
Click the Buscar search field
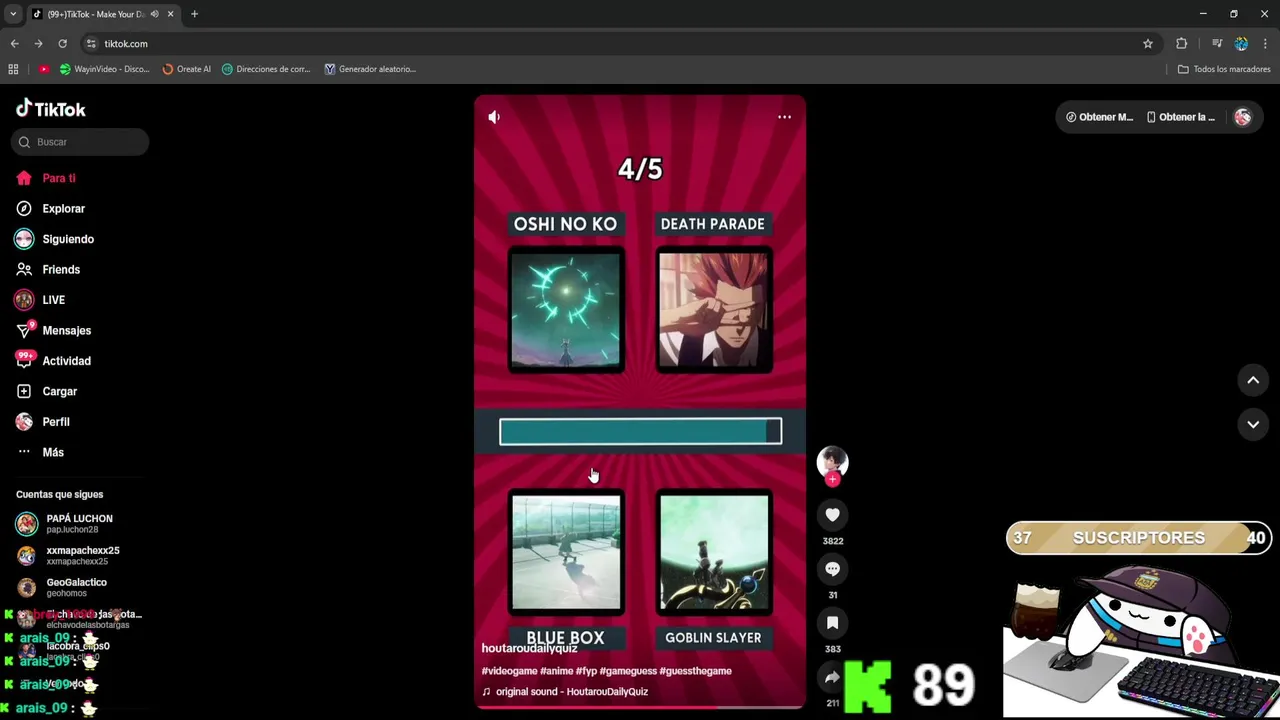pos(80,142)
